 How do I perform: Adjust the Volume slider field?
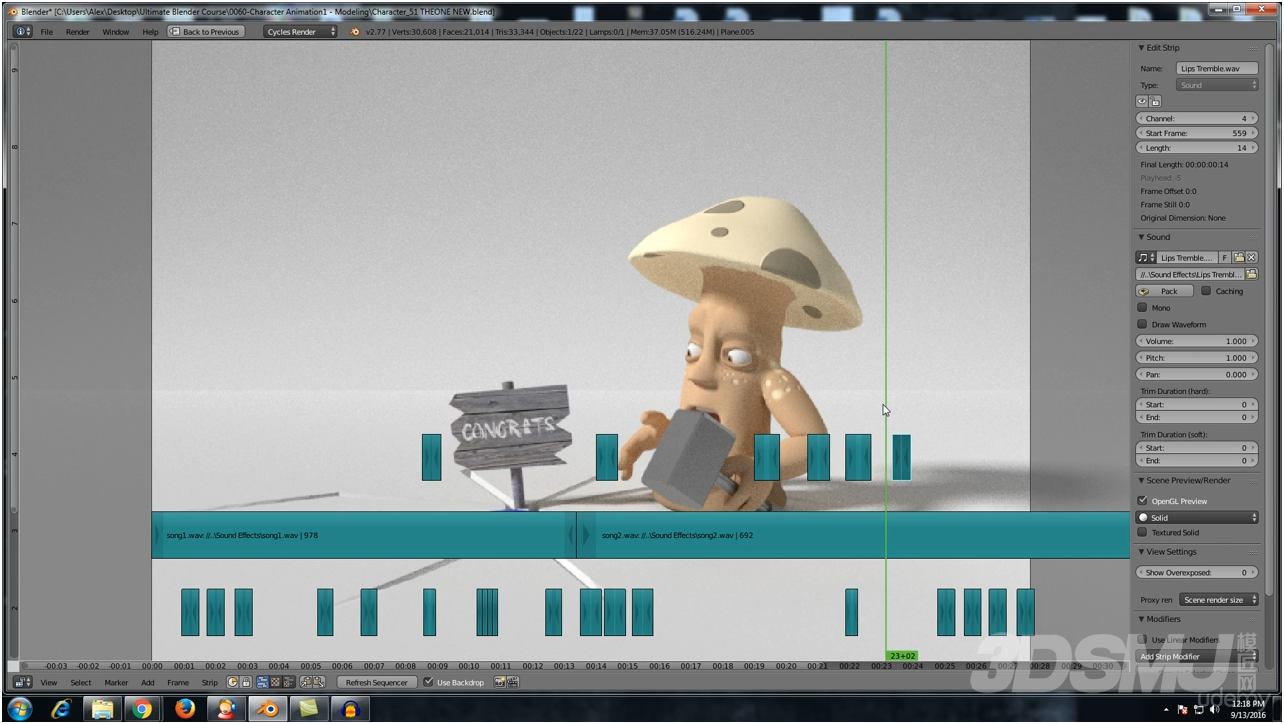1197,341
